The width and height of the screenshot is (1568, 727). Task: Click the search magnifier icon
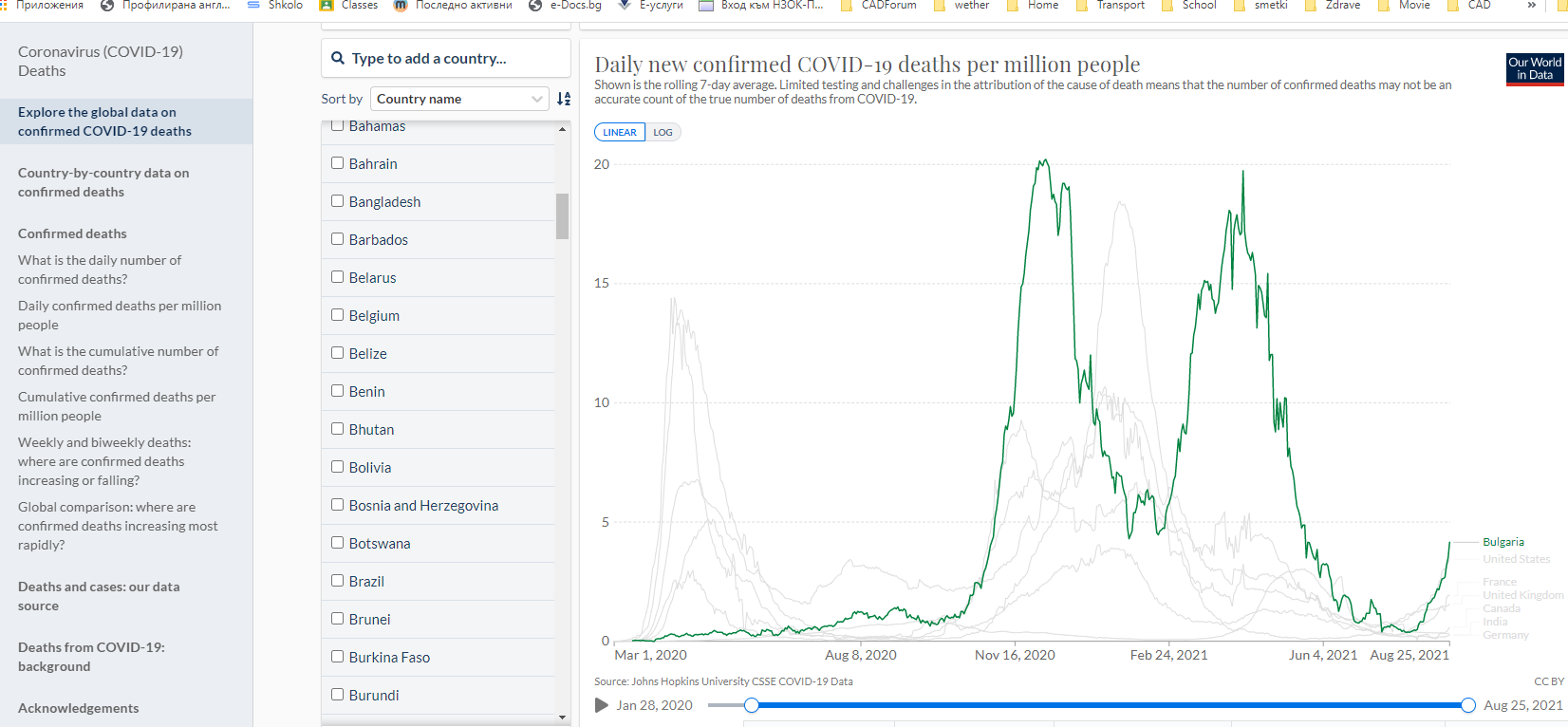[338, 59]
